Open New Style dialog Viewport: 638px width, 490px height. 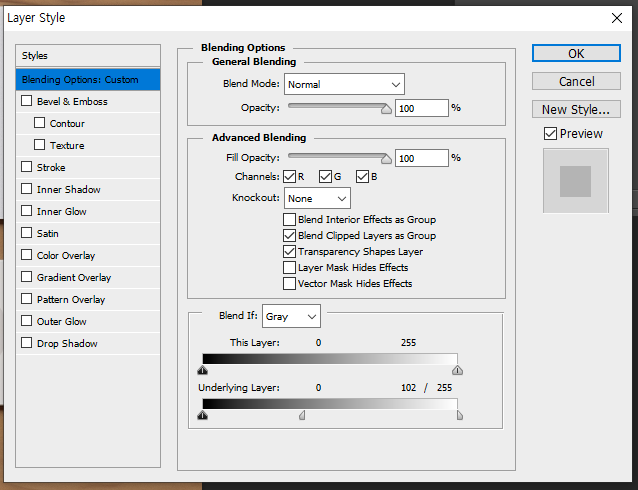[576, 109]
